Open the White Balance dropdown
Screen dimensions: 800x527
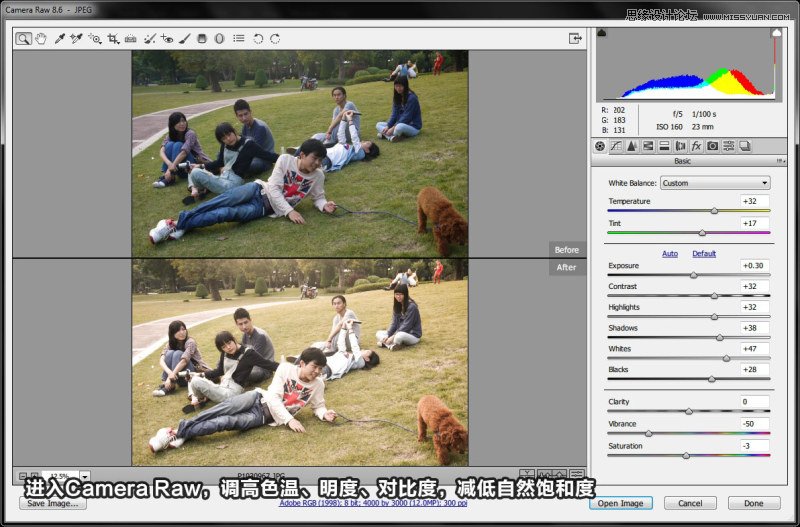click(715, 183)
